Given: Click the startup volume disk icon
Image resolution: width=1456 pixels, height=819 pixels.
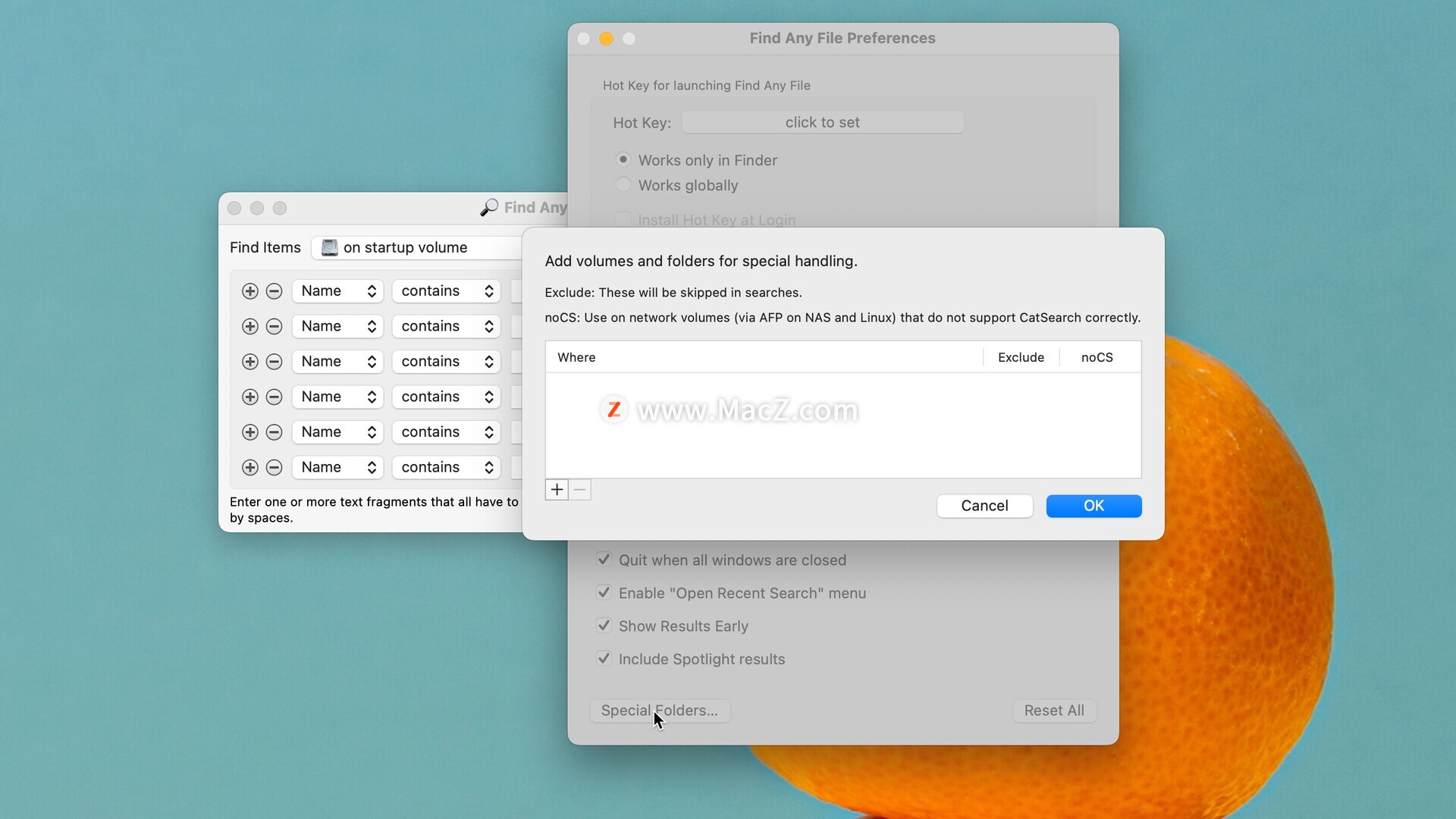Looking at the screenshot, I should [329, 248].
